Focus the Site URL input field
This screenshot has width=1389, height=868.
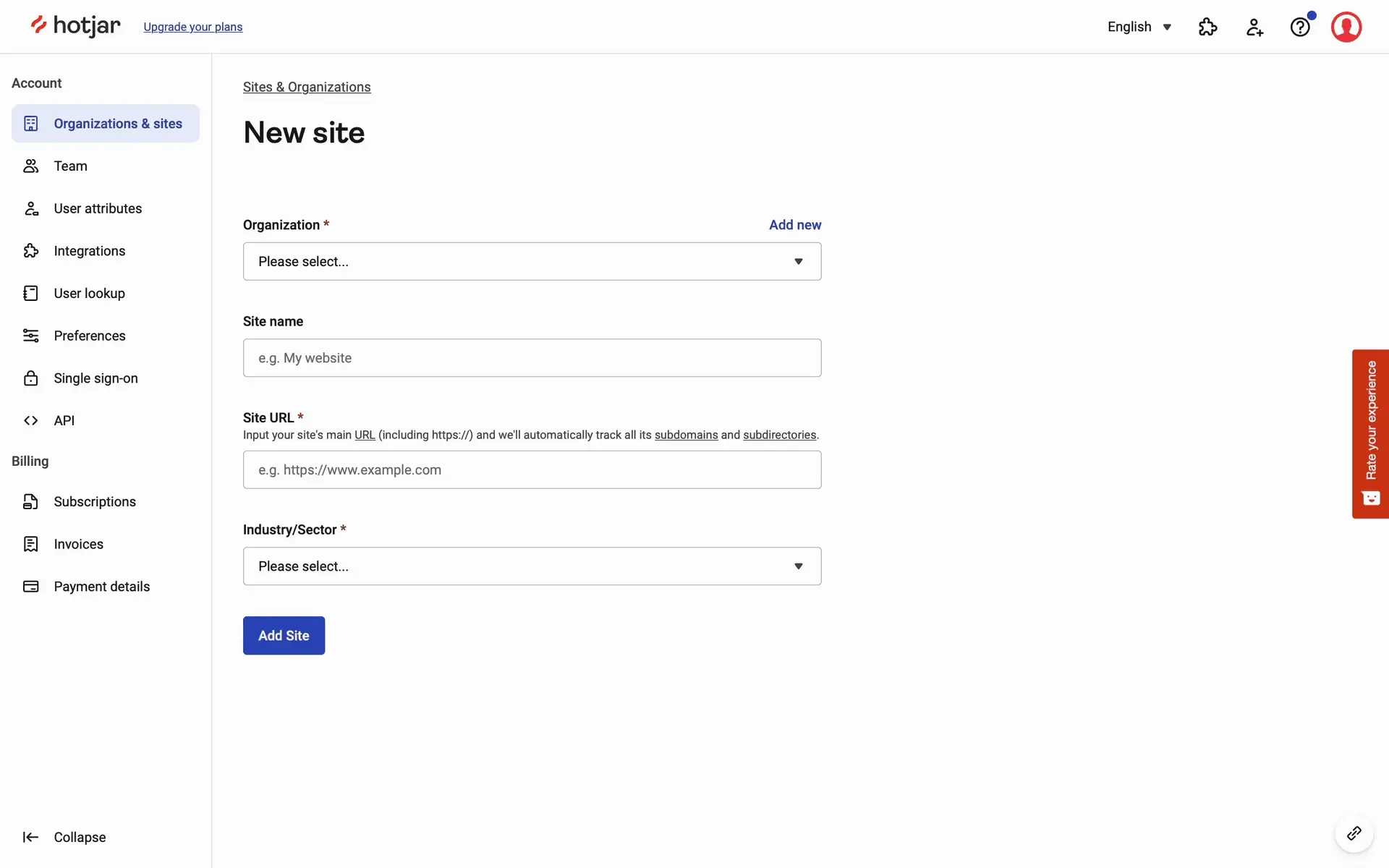tap(532, 469)
